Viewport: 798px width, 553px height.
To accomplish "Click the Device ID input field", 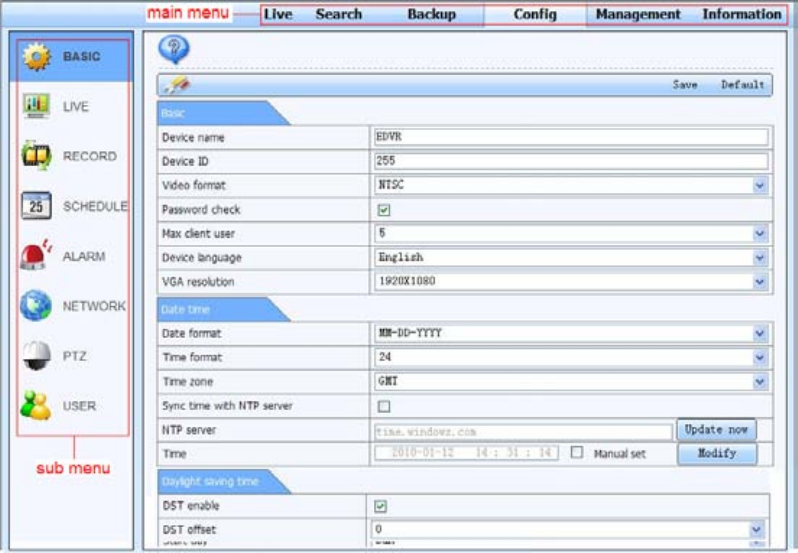I will (571, 161).
